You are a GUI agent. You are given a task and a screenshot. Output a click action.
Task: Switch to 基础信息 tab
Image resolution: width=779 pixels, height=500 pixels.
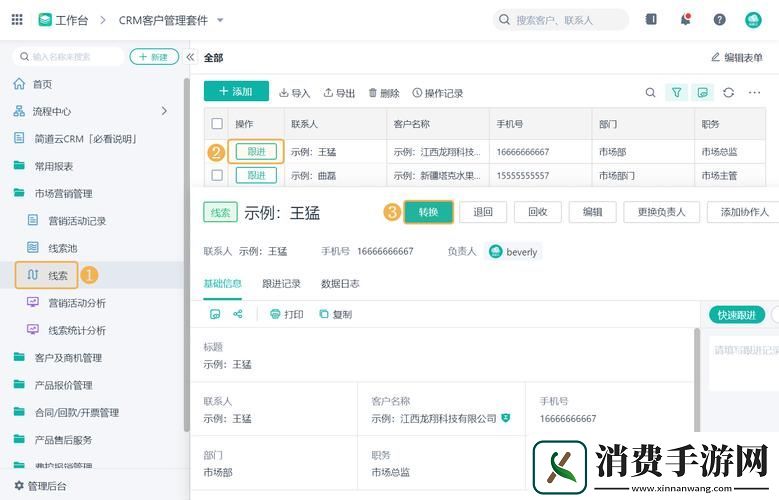coord(222,283)
